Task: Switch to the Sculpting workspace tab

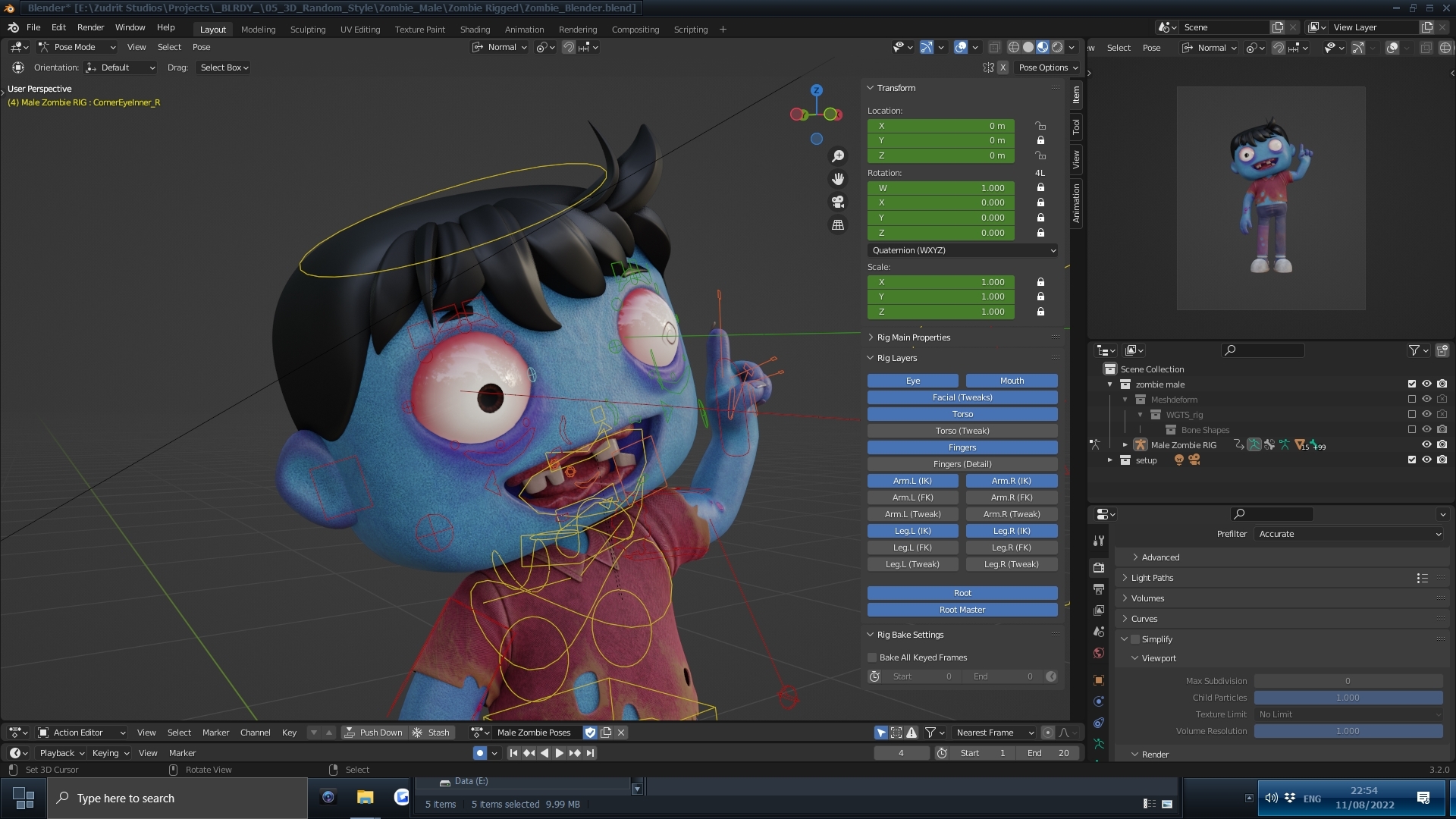Action: 307,30
